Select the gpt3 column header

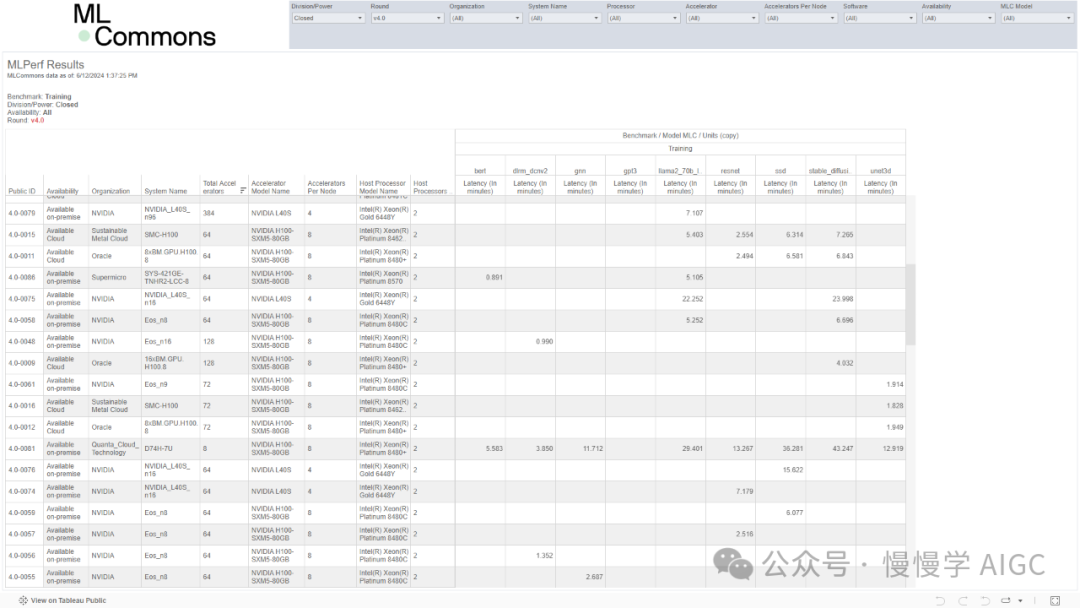coord(630,171)
